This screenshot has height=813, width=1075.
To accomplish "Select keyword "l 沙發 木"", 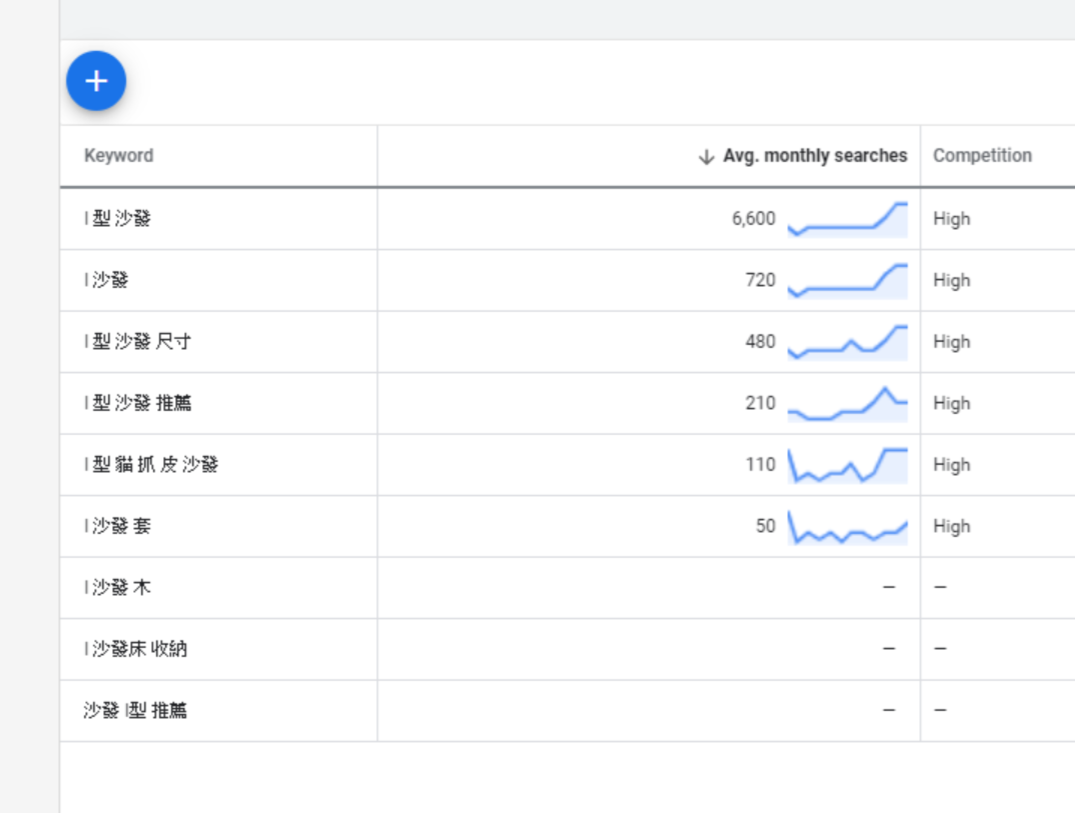I will click(x=118, y=588).
